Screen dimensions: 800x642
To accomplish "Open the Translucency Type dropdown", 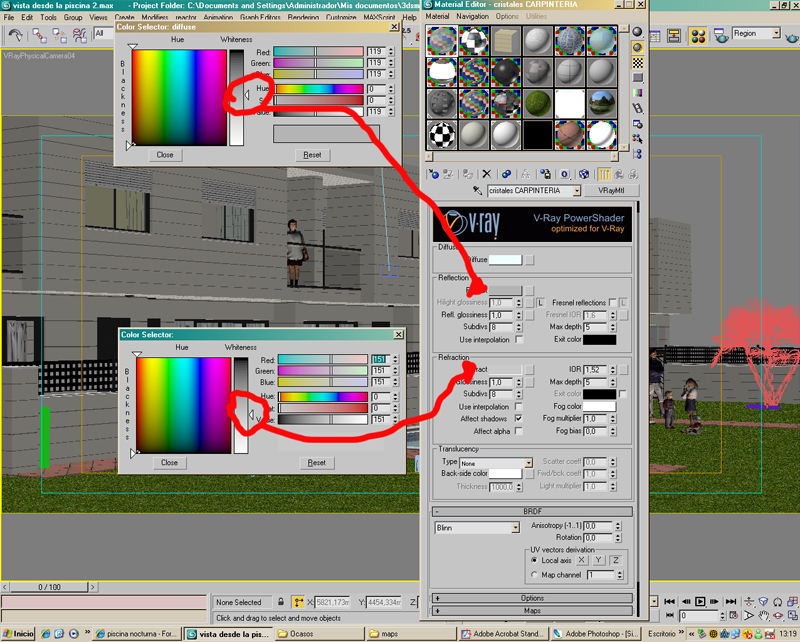I will [x=529, y=463].
